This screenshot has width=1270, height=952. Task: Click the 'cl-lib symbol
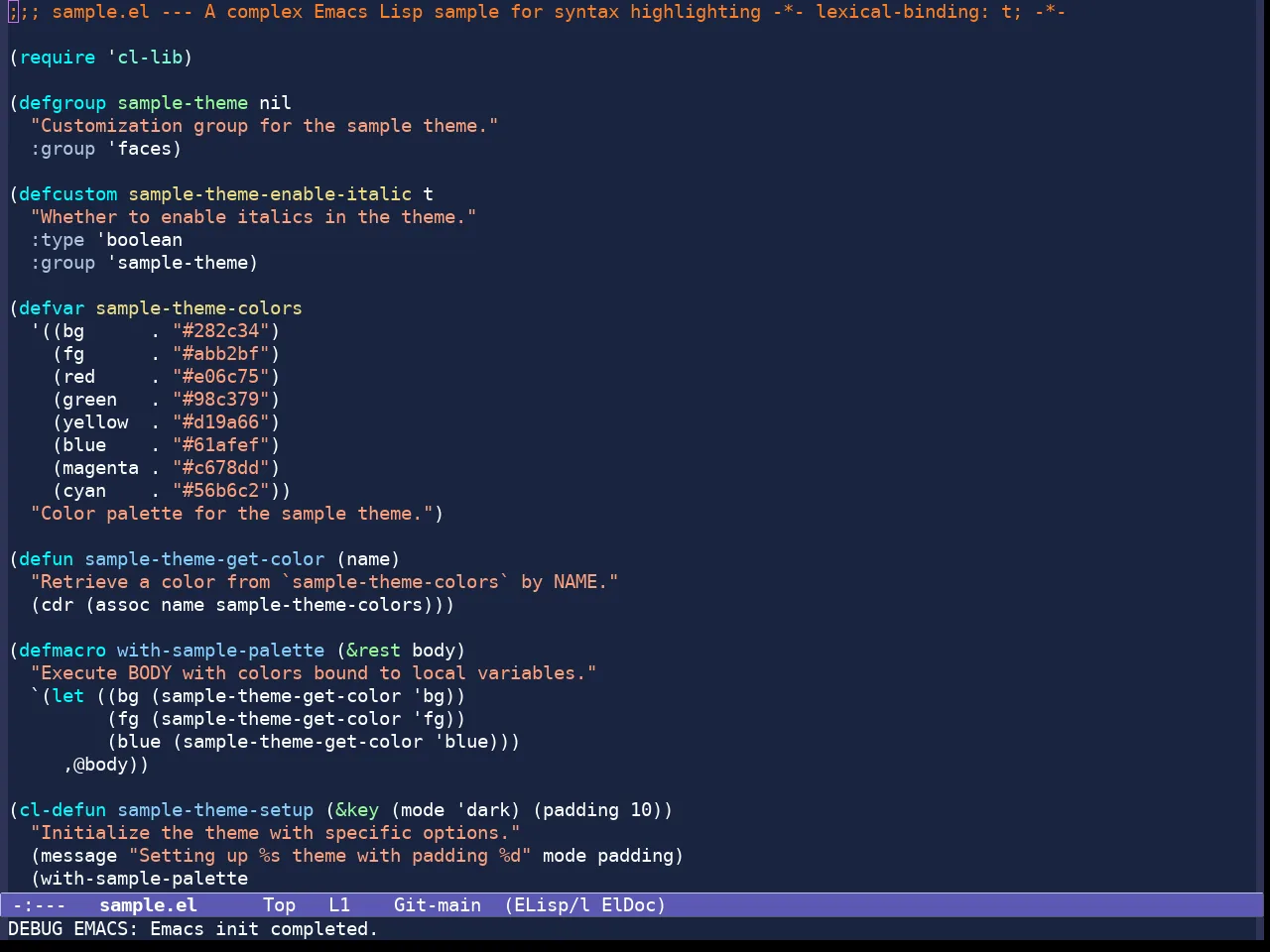point(145,58)
